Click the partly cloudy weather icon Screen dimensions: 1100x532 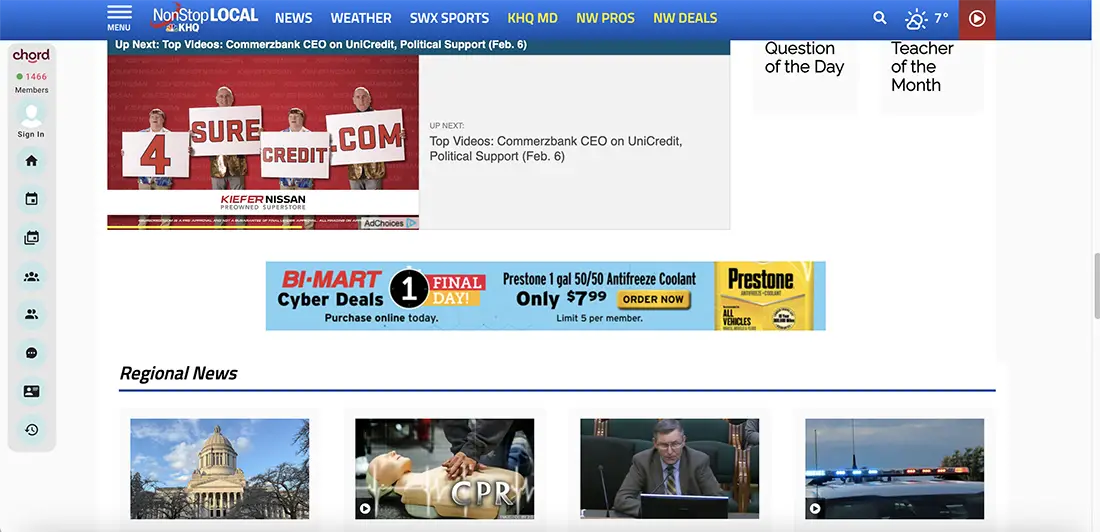coord(916,19)
